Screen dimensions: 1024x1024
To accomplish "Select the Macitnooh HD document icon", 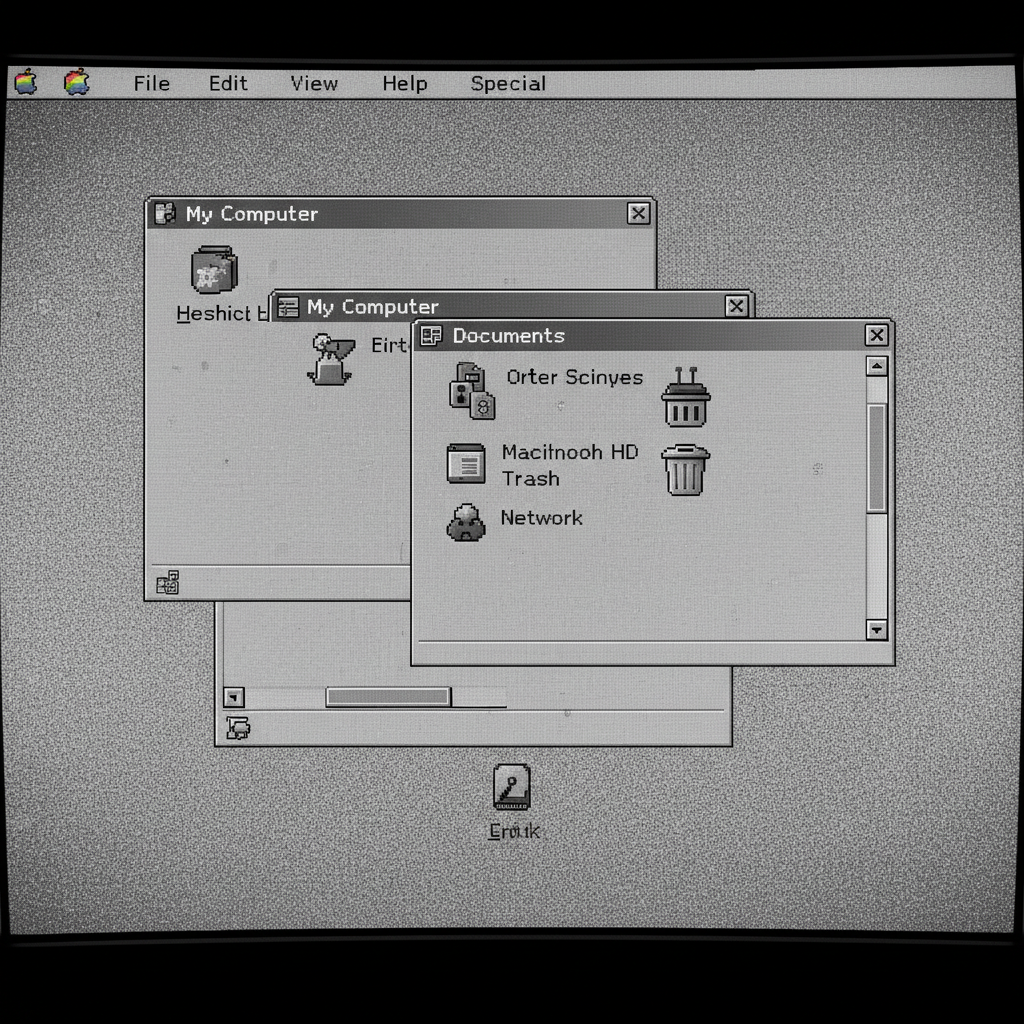I will coord(466,464).
